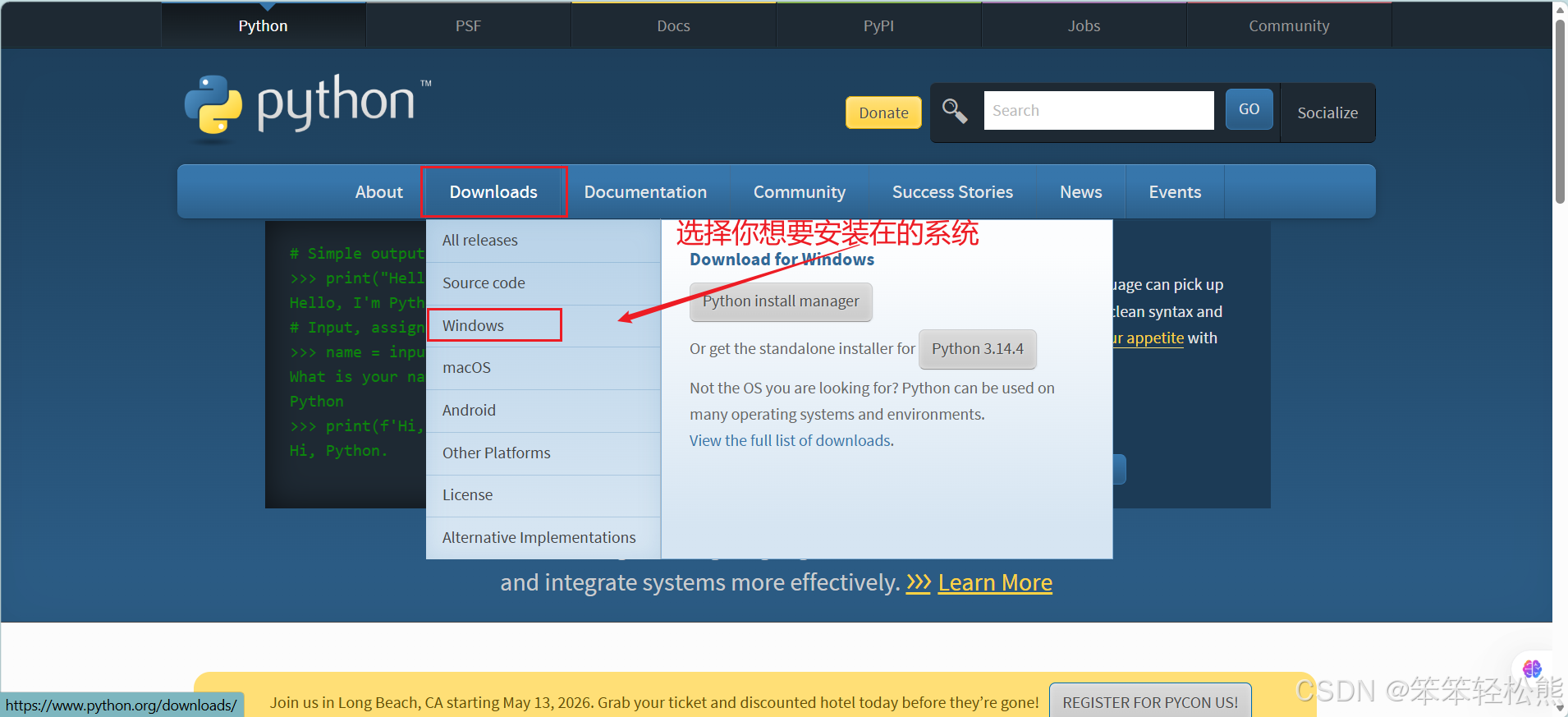The height and width of the screenshot is (717, 1568).
Task: Select Android in Downloads submenu
Action: 543,411
